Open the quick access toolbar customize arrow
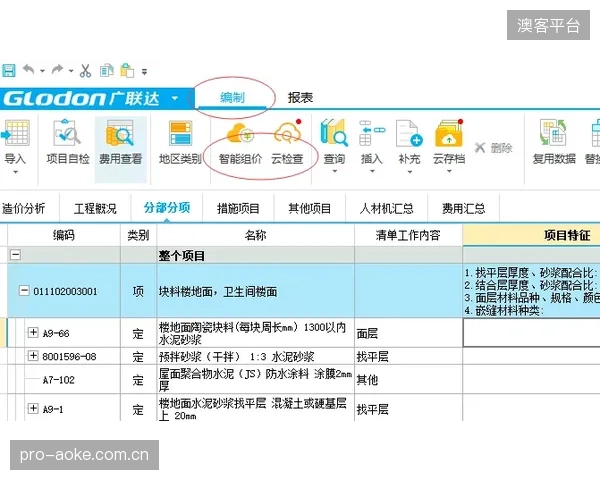Image resolution: width=600 pixels, height=480 pixels. [144, 72]
